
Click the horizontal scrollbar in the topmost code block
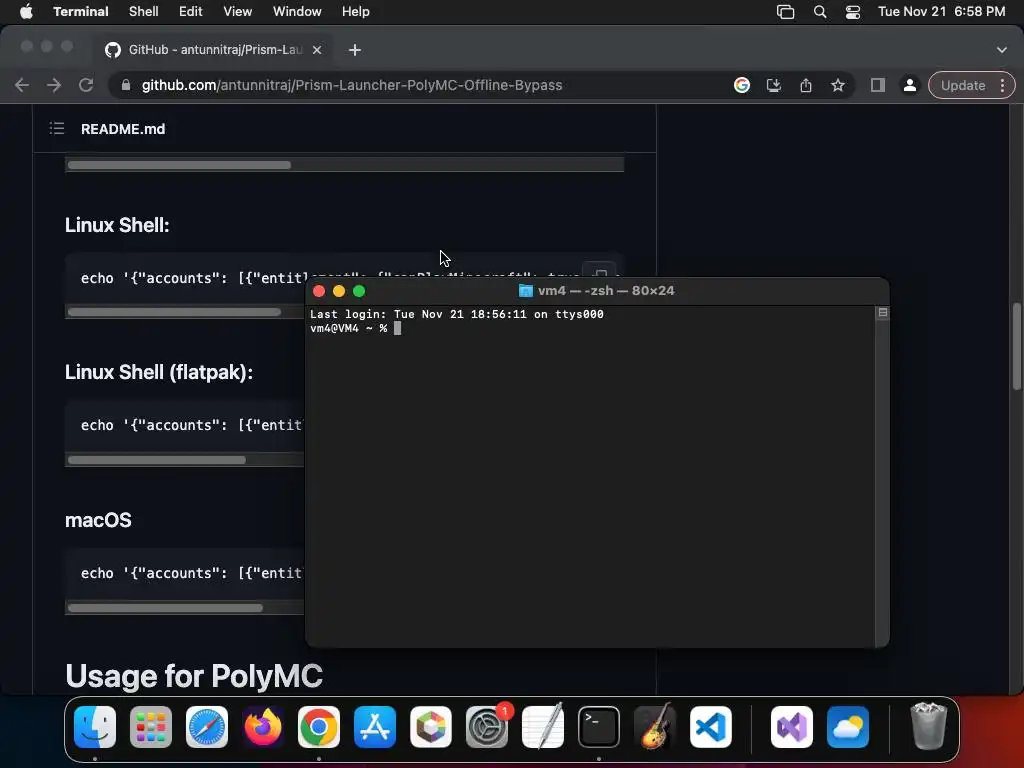click(x=179, y=165)
